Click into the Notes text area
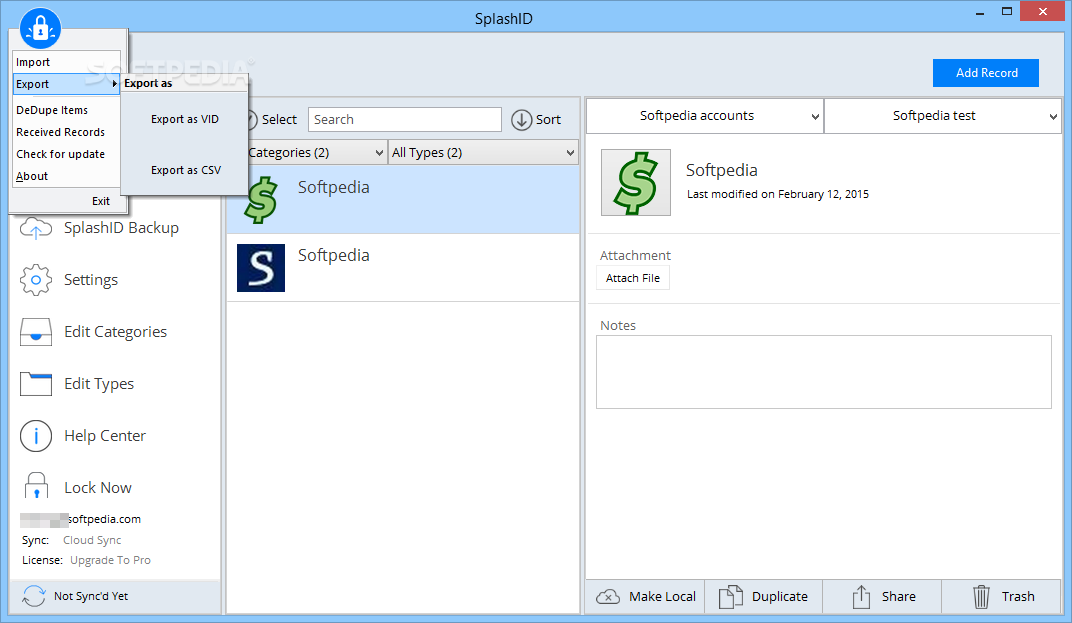Viewport: 1072px width, 623px height. pyautogui.click(x=824, y=372)
